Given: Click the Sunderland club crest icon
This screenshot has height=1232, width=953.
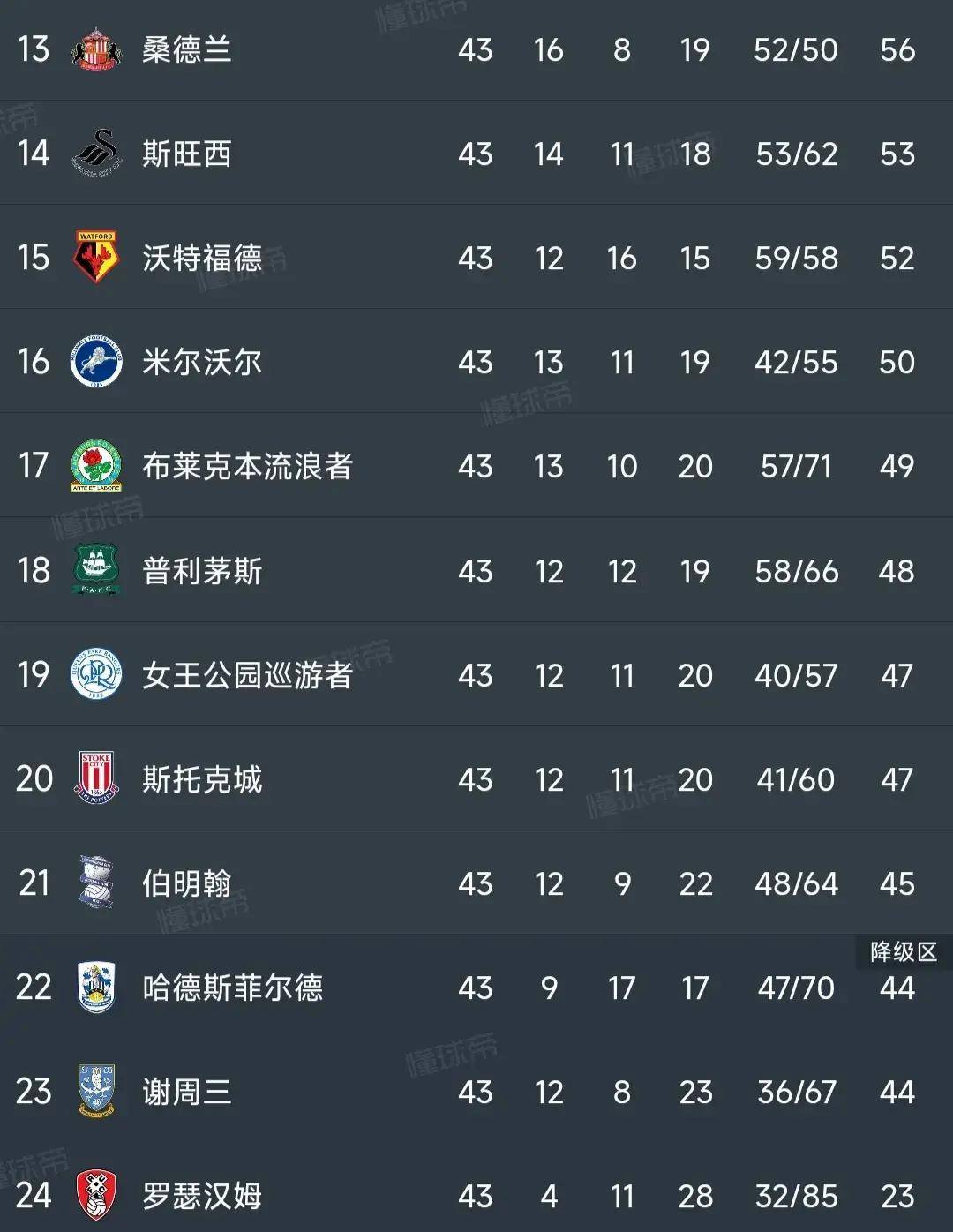Looking at the screenshot, I should [95, 49].
